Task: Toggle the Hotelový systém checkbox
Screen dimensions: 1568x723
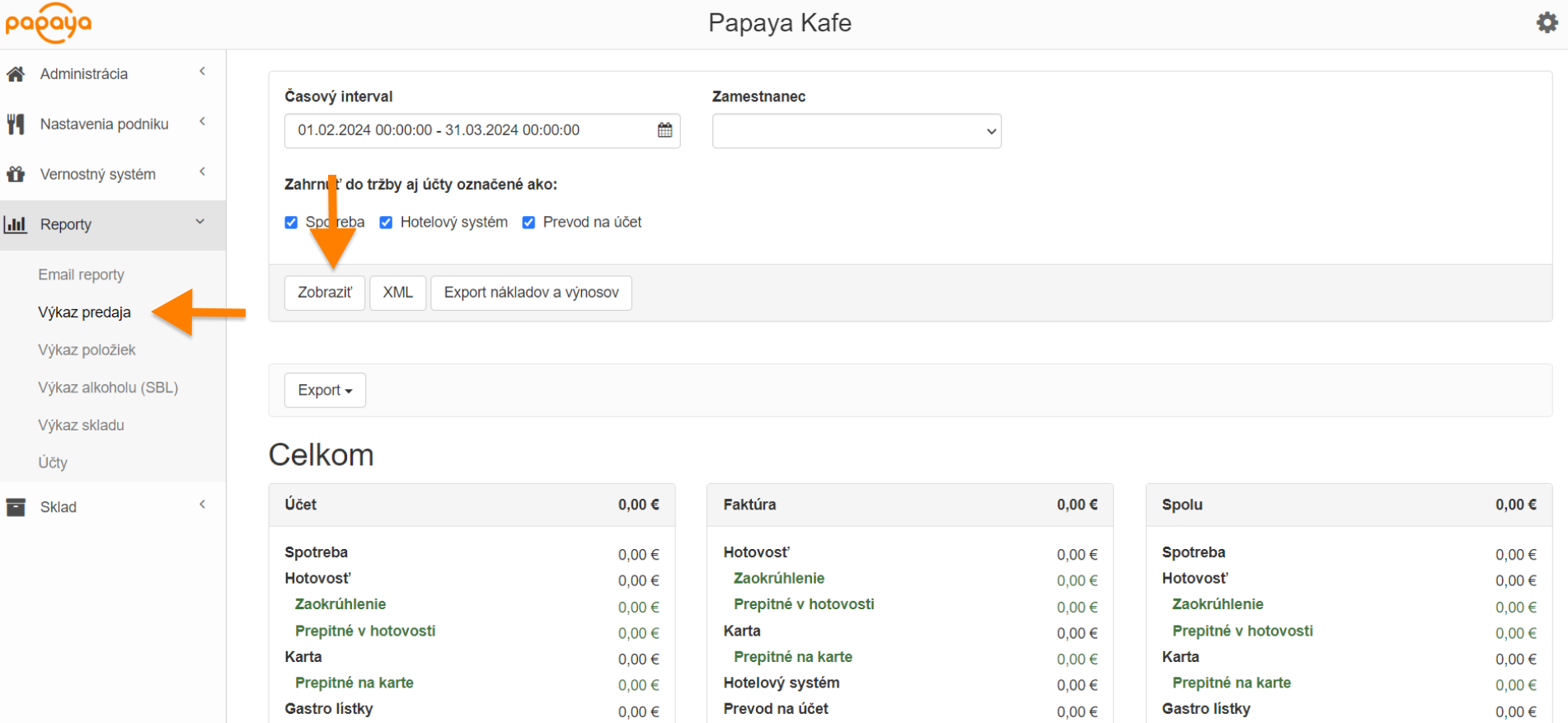Action: [386, 223]
